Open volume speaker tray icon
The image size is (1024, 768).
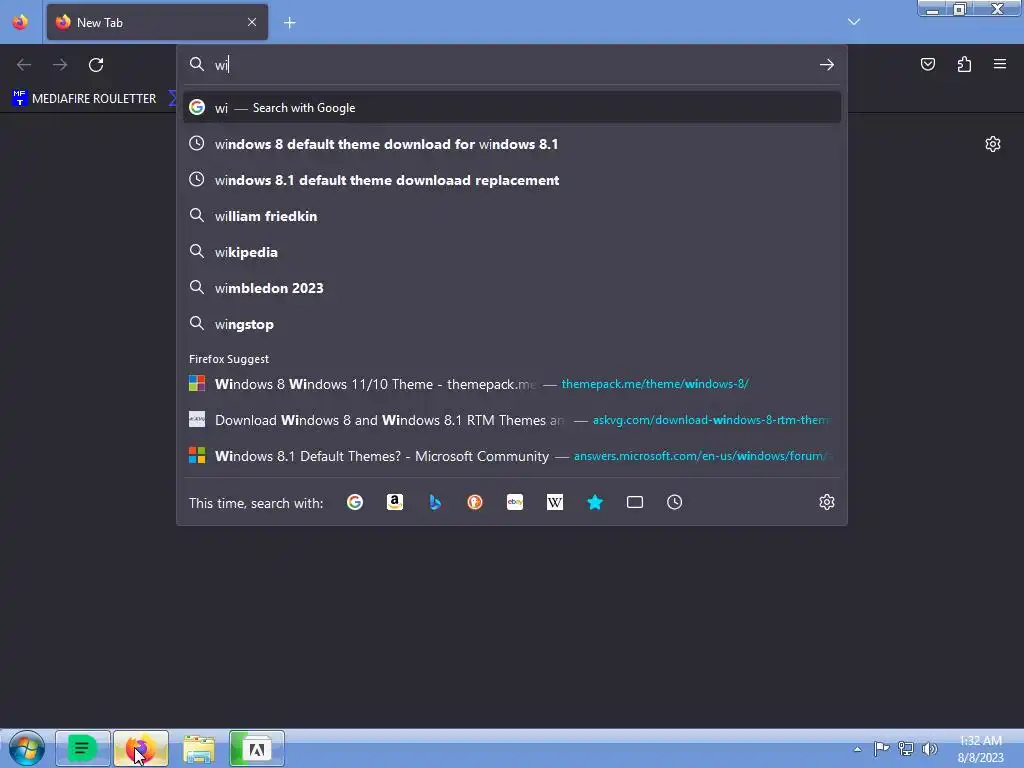coord(929,748)
